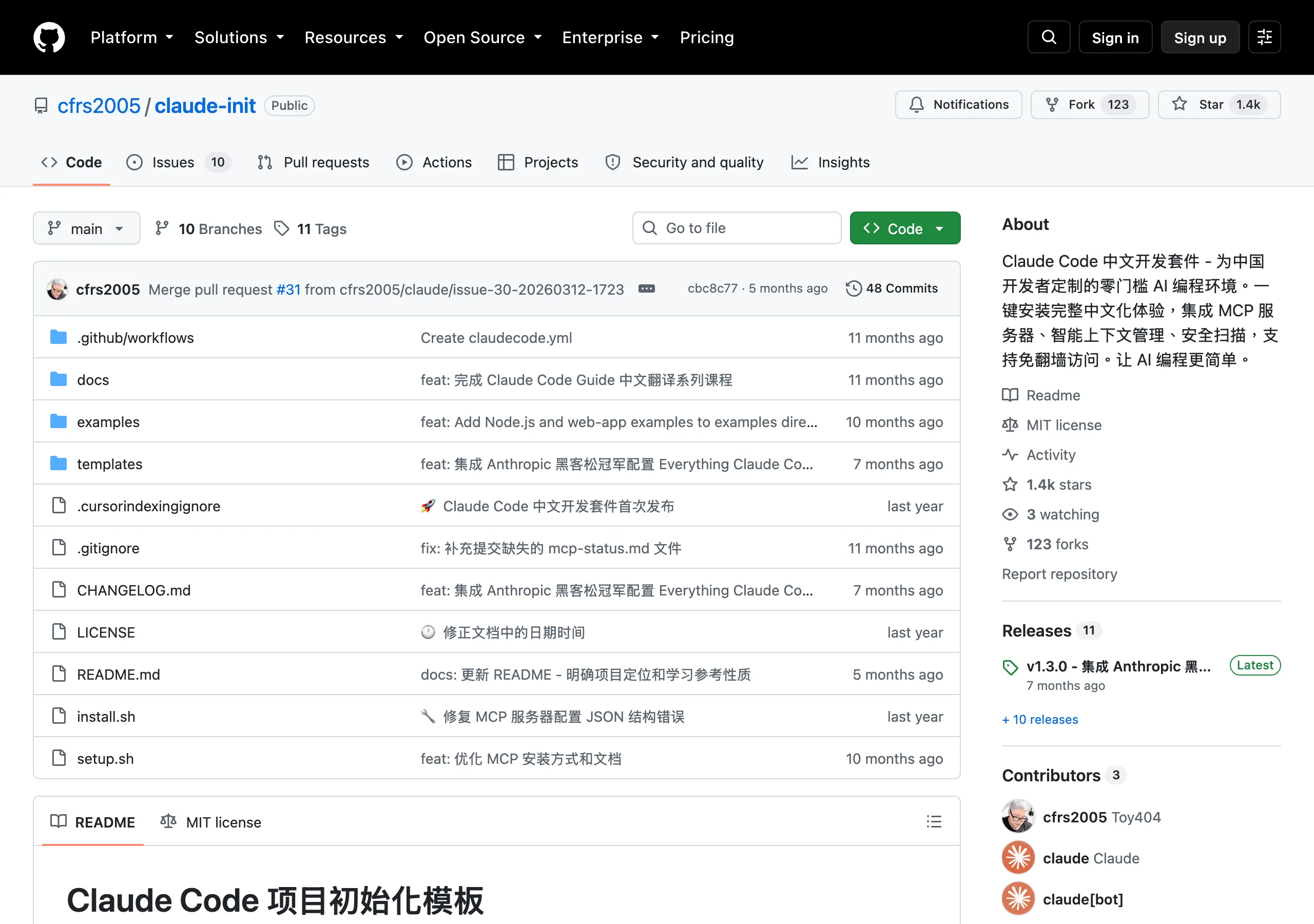1314x924 pixels.
Task: Open the + 10 releases link
Action: pyautogui.click(x=1040, y=719)
